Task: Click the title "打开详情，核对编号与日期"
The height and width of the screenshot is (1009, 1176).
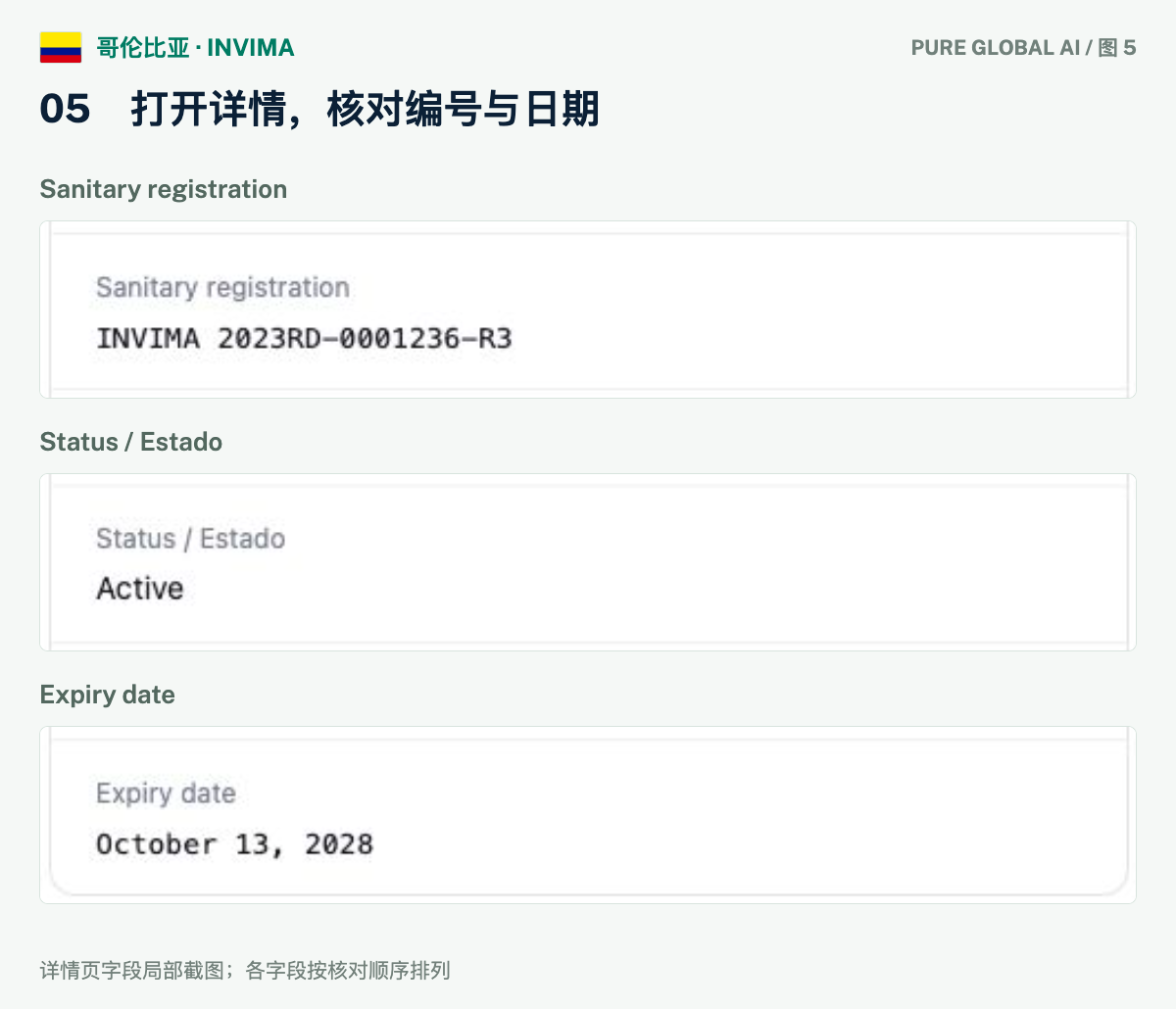Action: 366,108
